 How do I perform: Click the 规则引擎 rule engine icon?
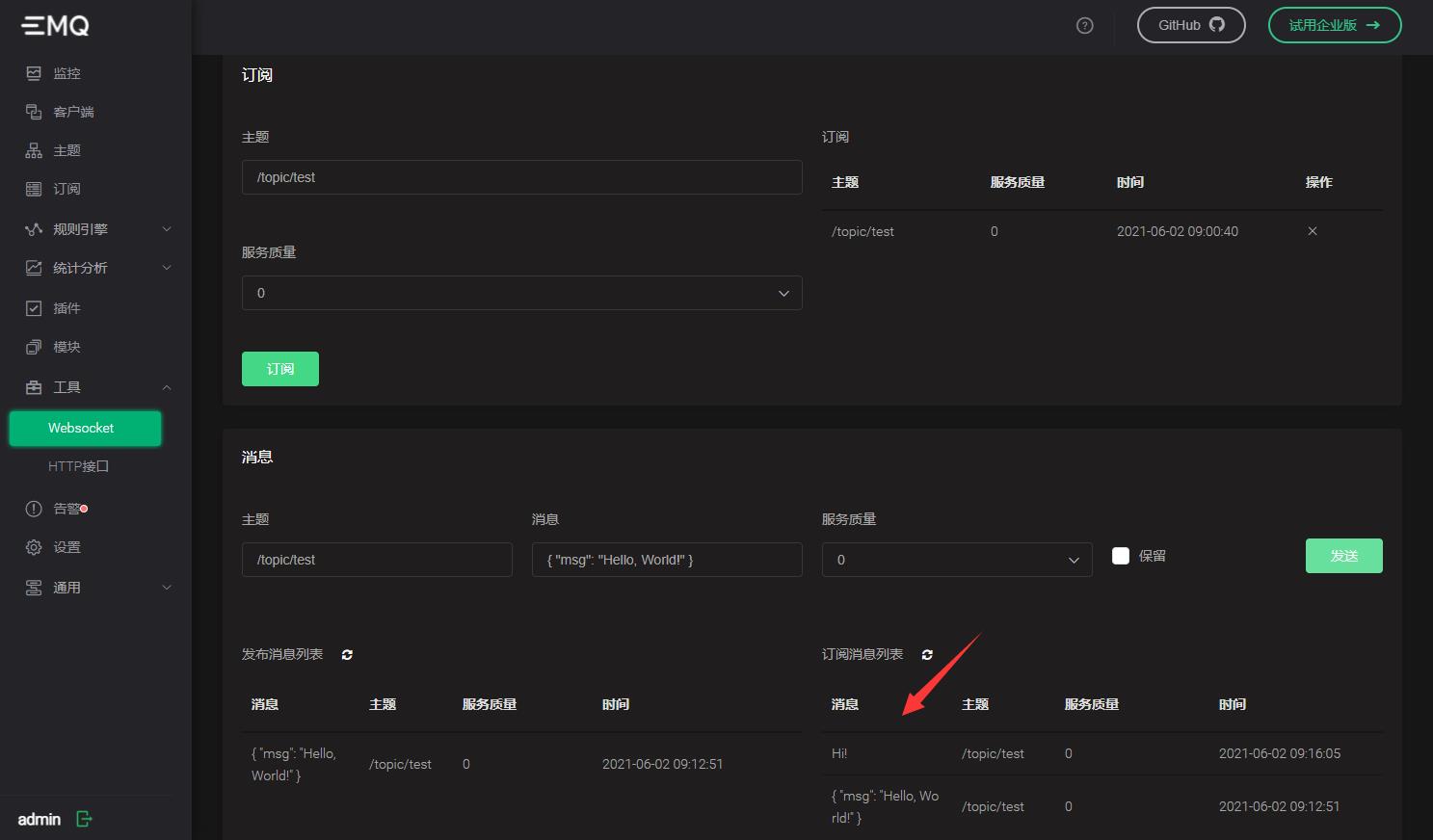point(34,229)
